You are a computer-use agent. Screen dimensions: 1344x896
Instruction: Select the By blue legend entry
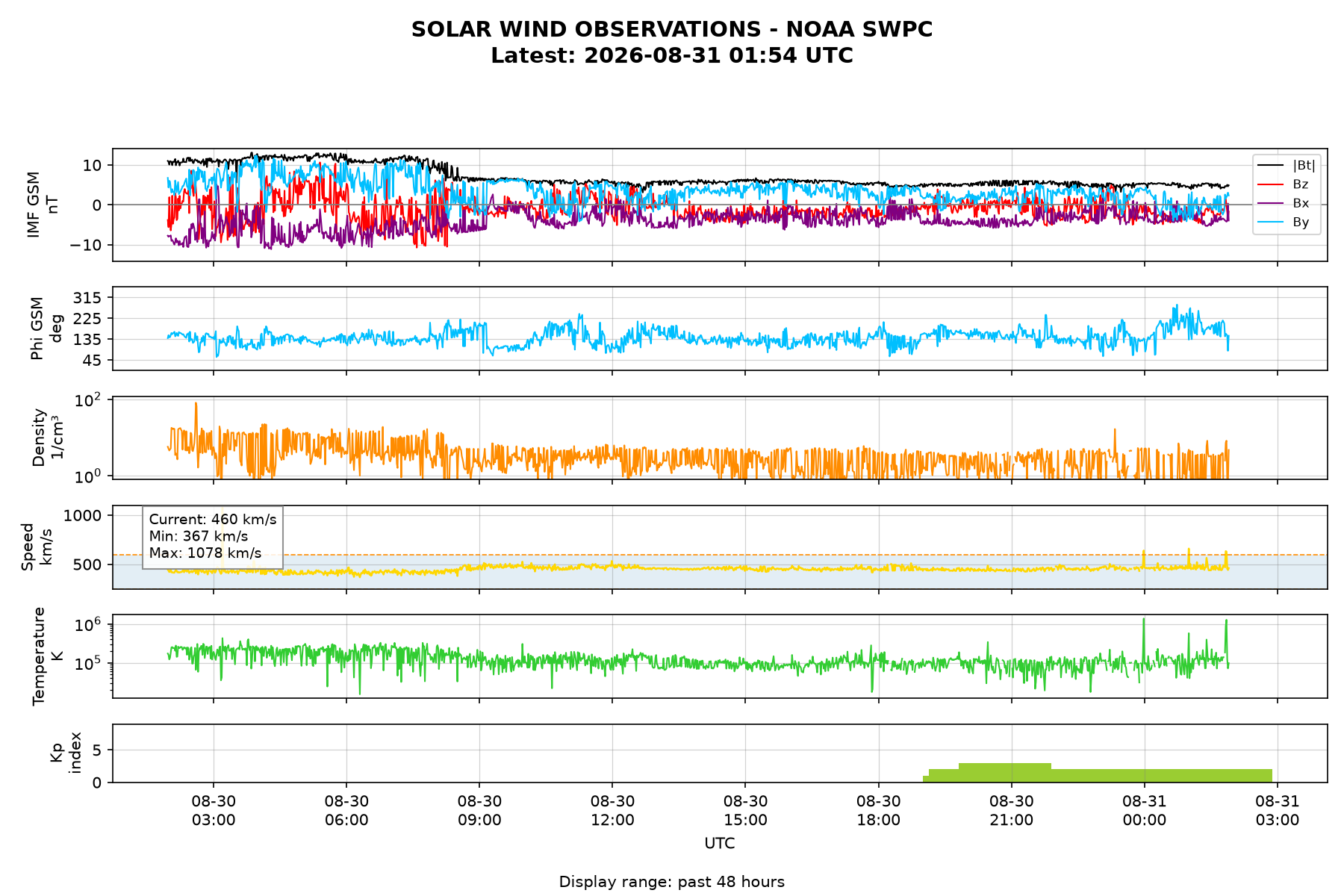coord(1287,222)
